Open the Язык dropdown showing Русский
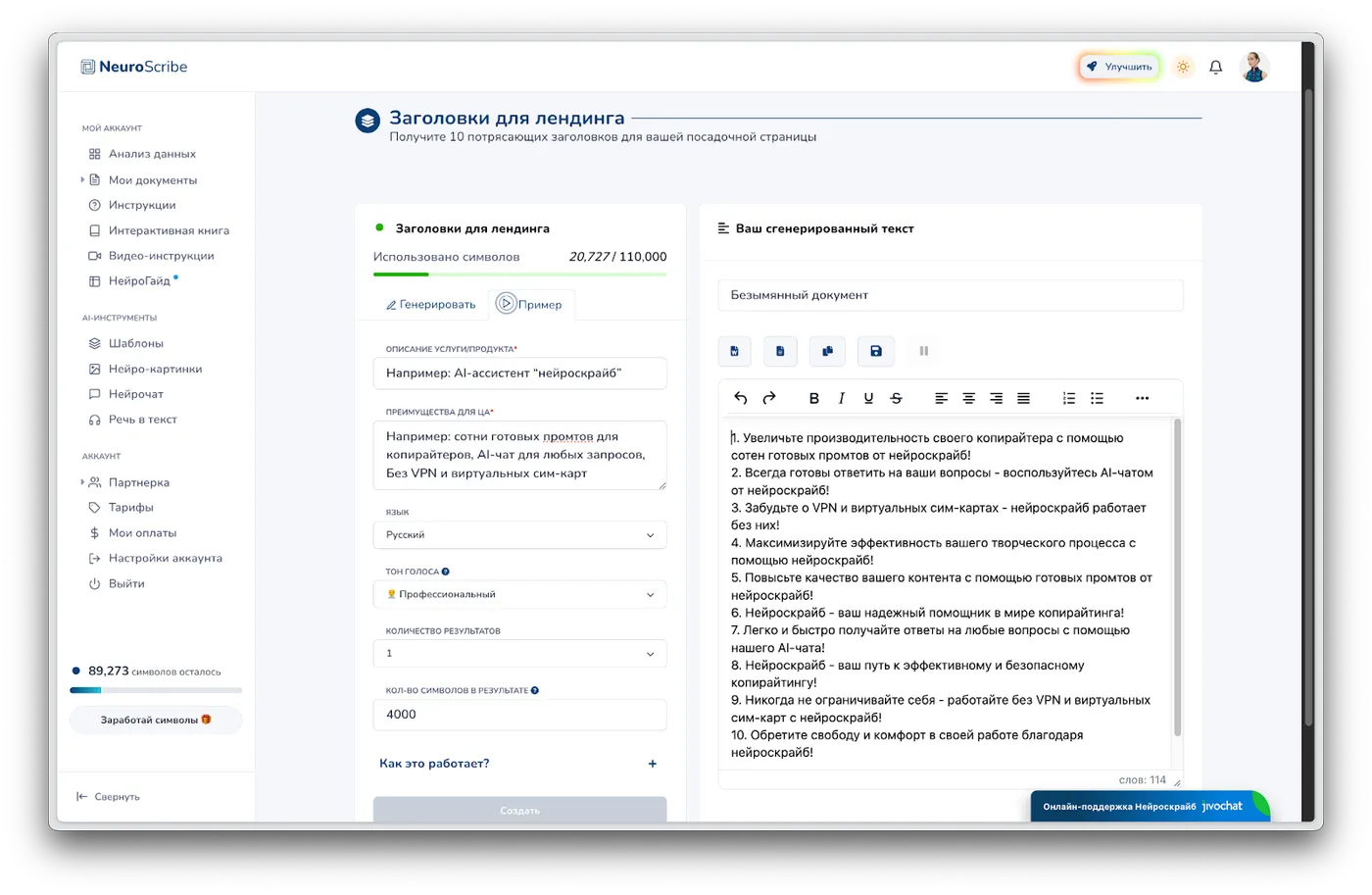This screenshot has height=895, width=1372. click(x=519, y=535)
